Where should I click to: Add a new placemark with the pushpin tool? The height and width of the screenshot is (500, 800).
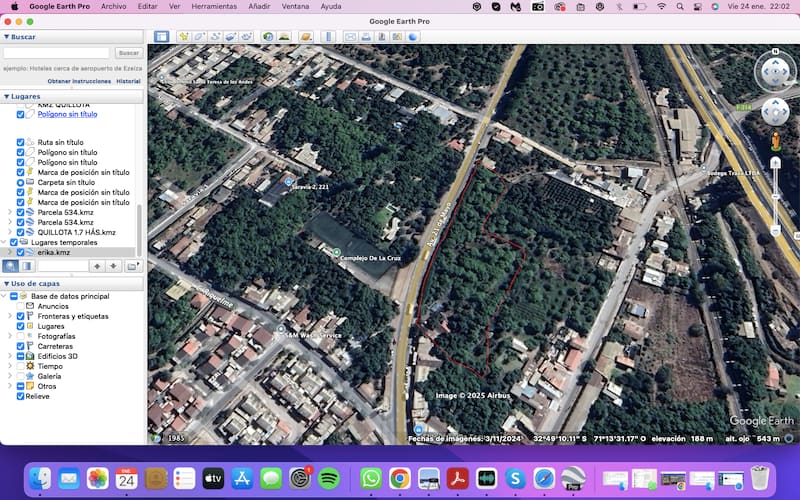(x=184, y=37)
